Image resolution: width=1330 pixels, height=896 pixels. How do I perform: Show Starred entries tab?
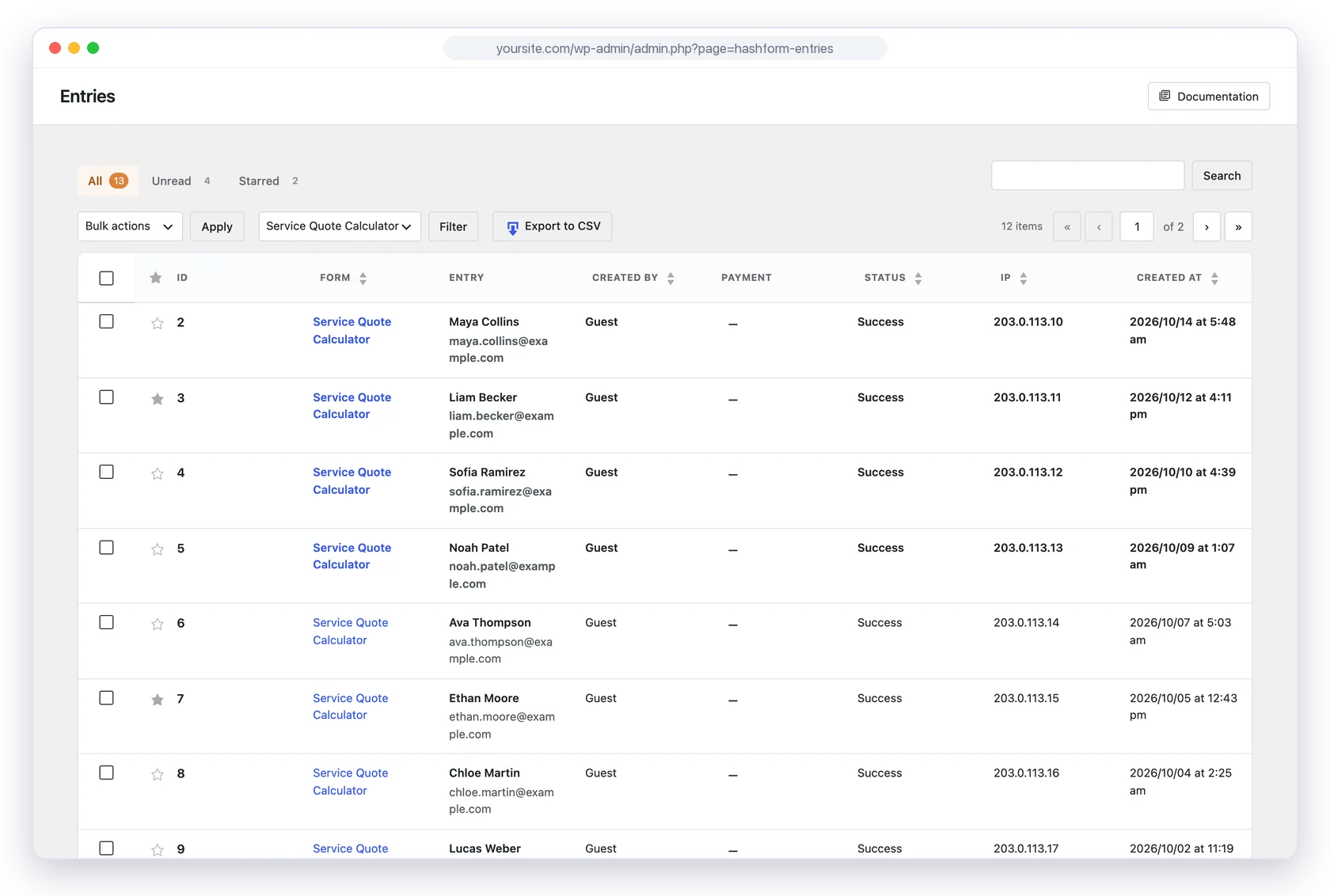(268, 180)
